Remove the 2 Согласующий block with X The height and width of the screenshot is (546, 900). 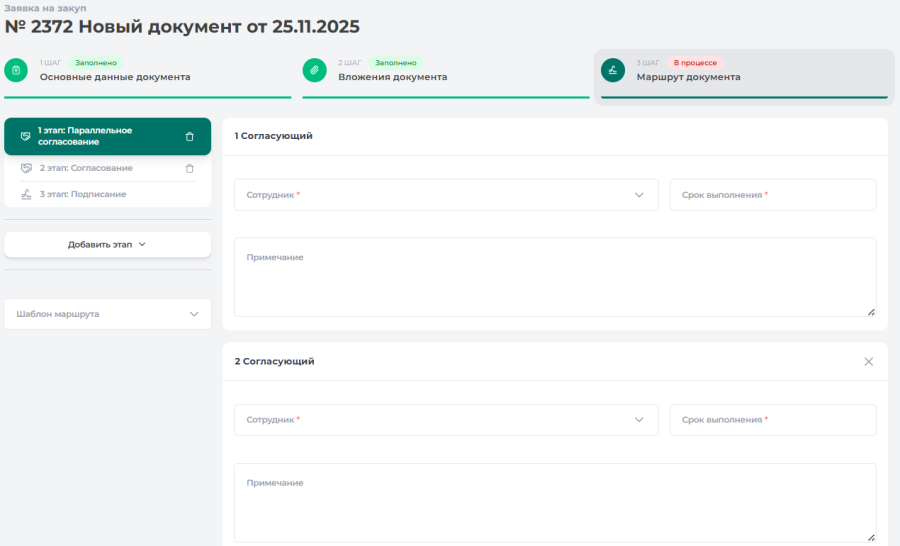(x=868, y=362)
